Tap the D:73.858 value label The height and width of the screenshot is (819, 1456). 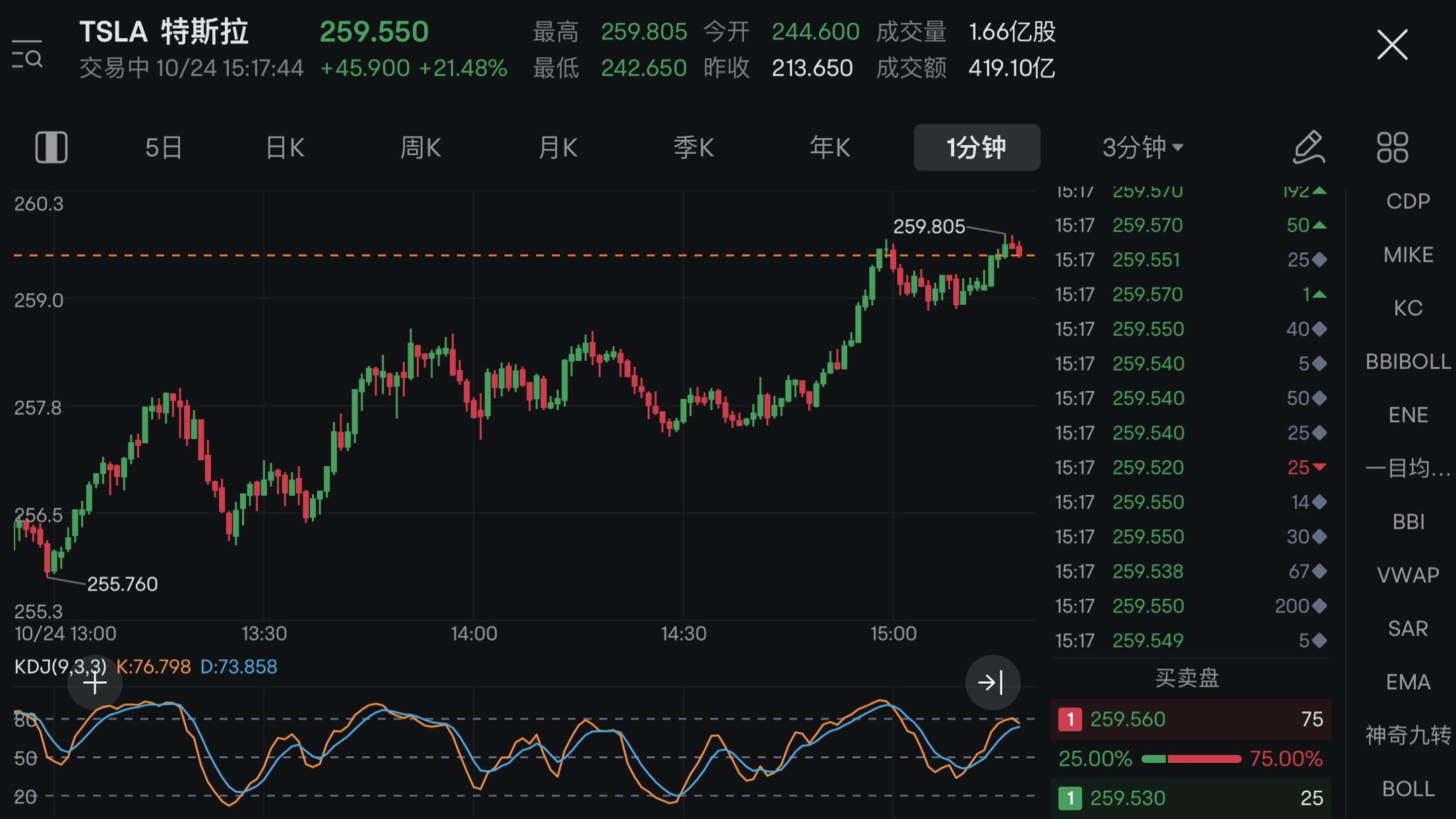click(239, 666)
